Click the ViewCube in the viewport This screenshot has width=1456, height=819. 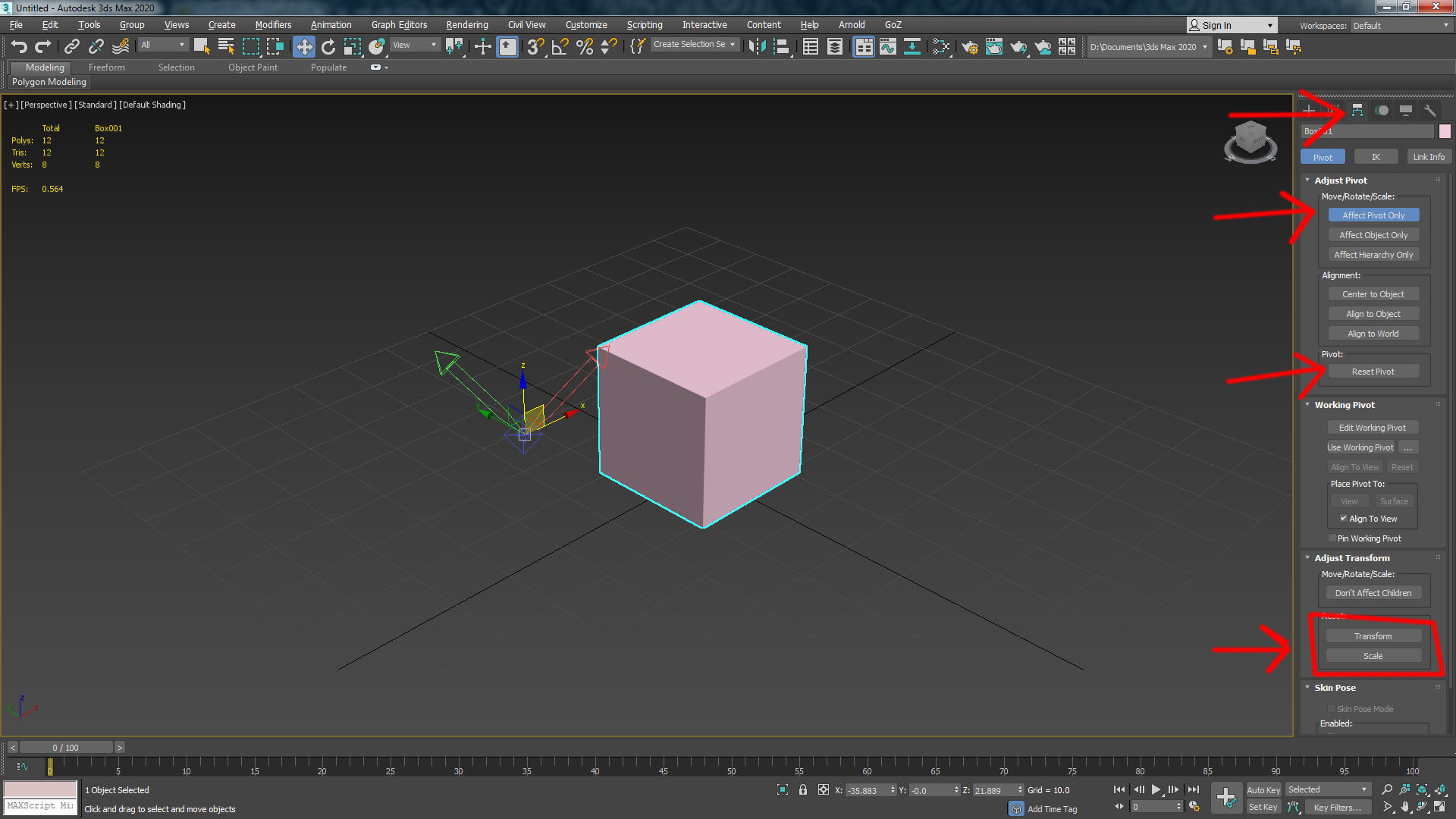tap(1250, 141)
